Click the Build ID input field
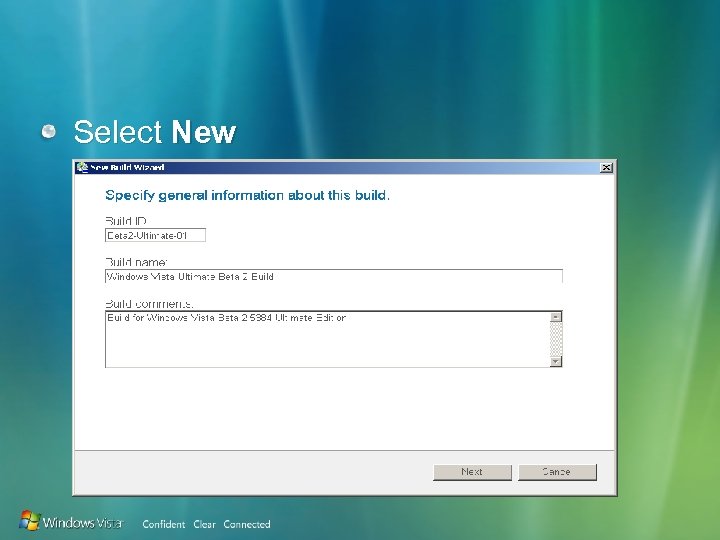Screen dimensions: 720x540 coord(155,235)
